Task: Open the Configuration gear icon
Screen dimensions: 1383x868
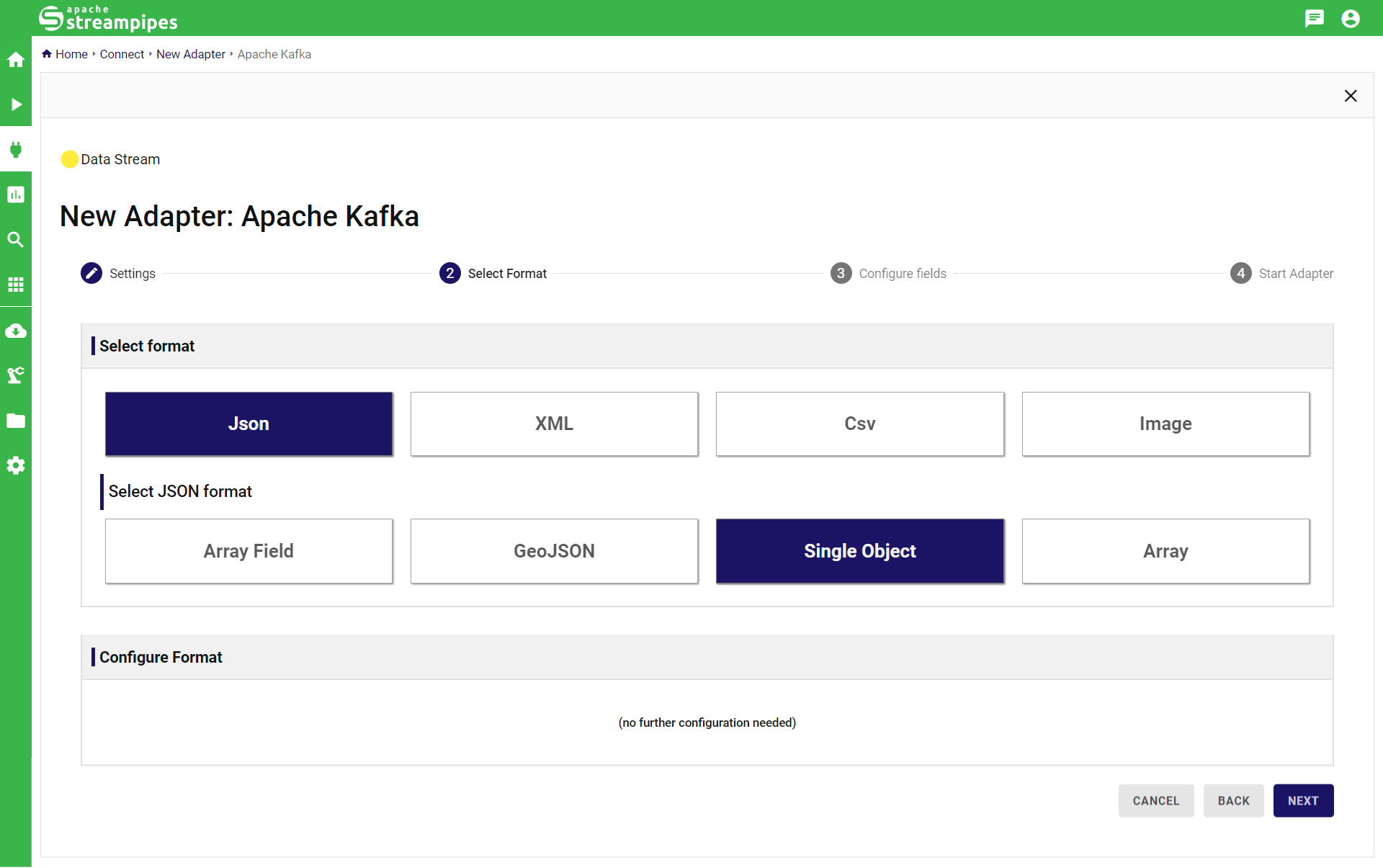Action: tap(16, 465)
